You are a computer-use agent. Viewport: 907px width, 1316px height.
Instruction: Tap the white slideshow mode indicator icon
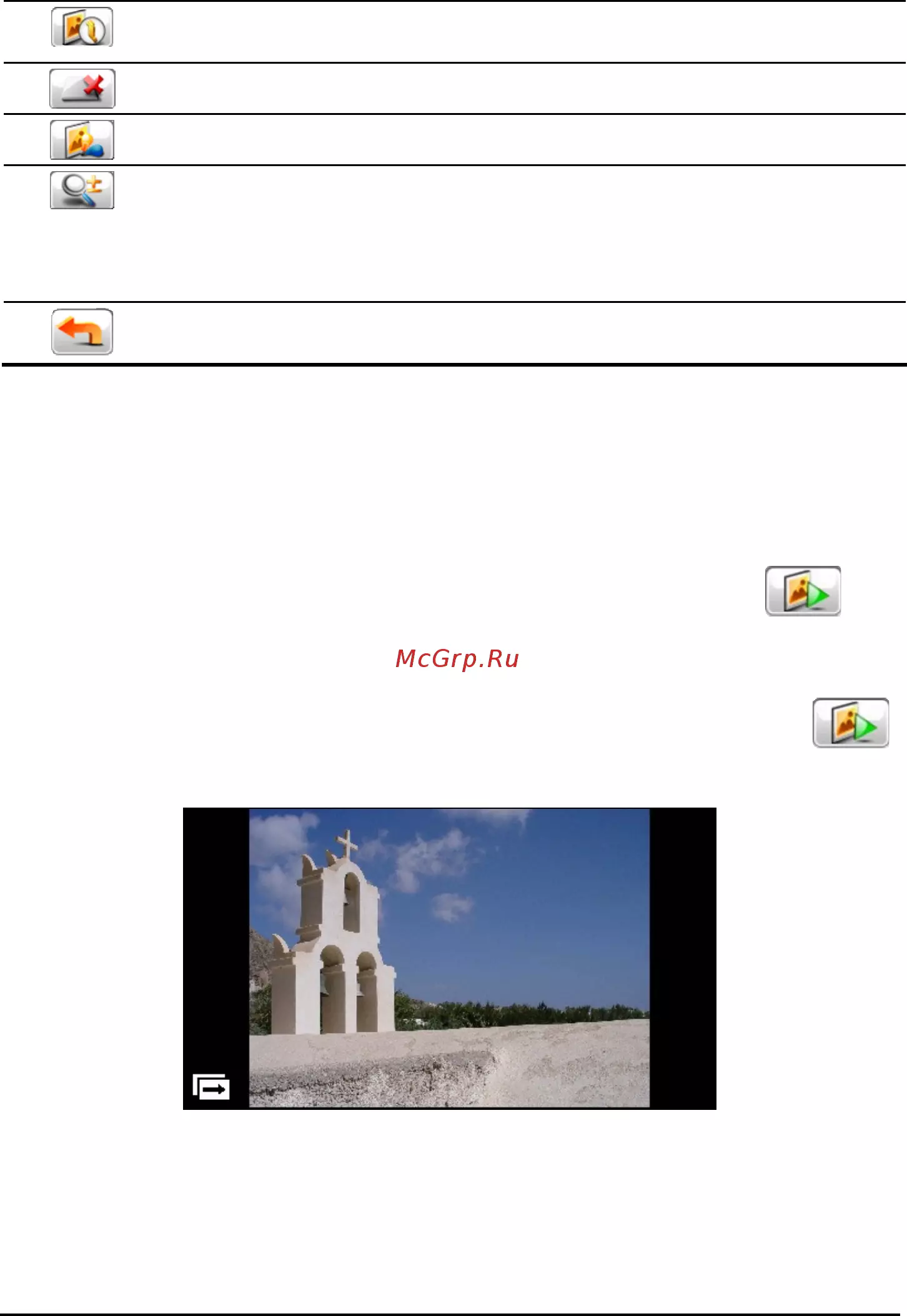[211, 1087]
